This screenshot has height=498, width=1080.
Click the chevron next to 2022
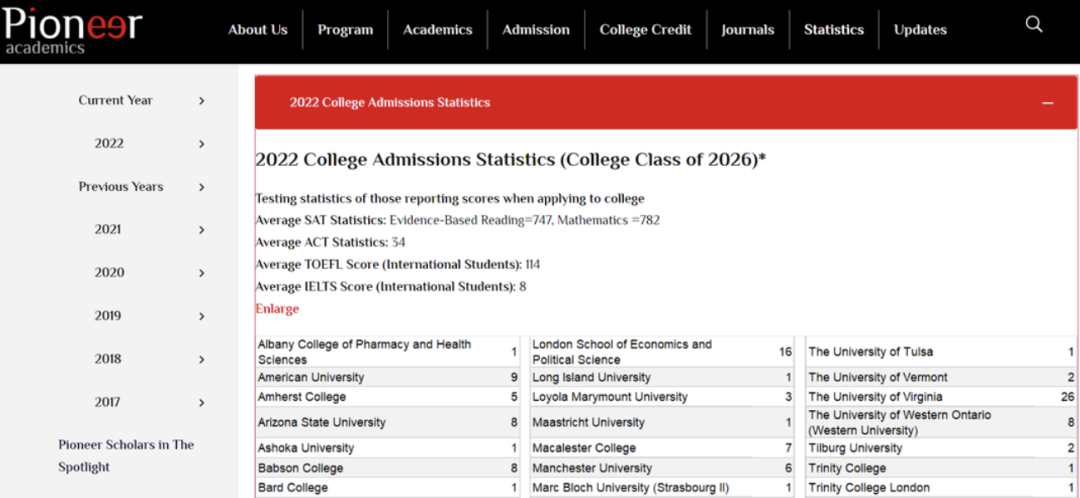202,144
